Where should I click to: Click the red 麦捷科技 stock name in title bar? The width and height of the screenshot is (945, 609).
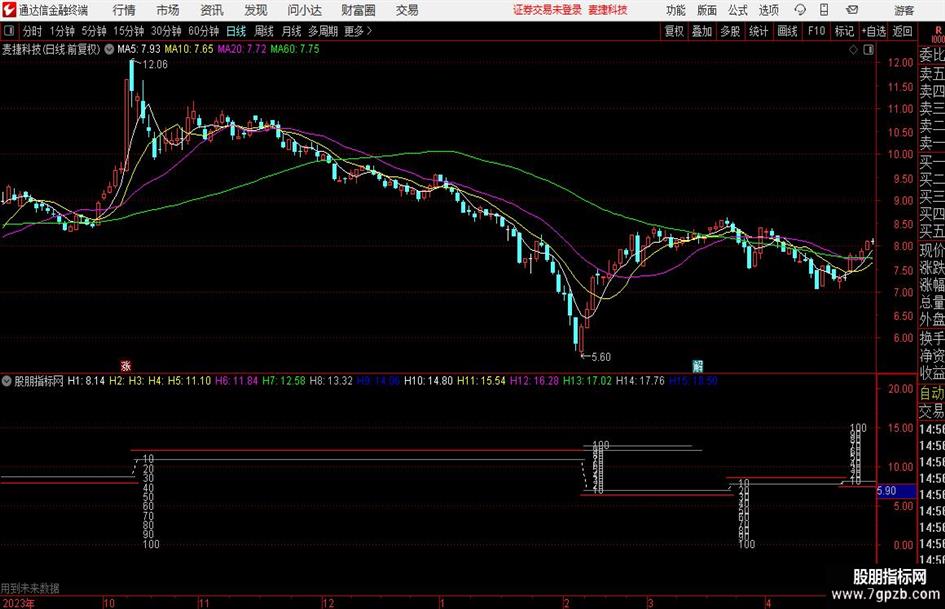[608, 10]
